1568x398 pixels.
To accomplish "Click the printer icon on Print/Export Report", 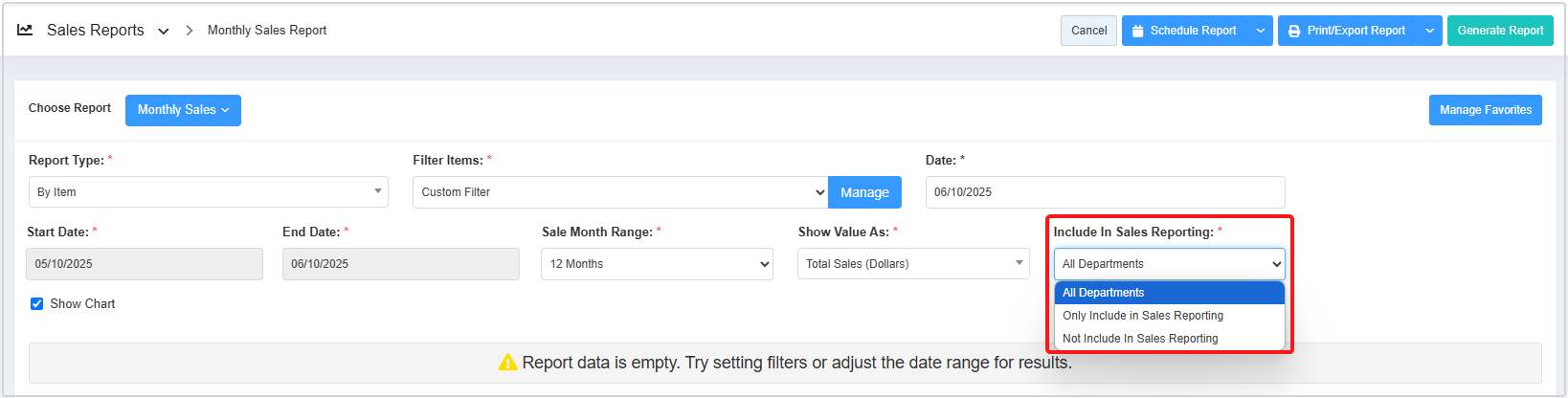I will [x=1294, y=31].
